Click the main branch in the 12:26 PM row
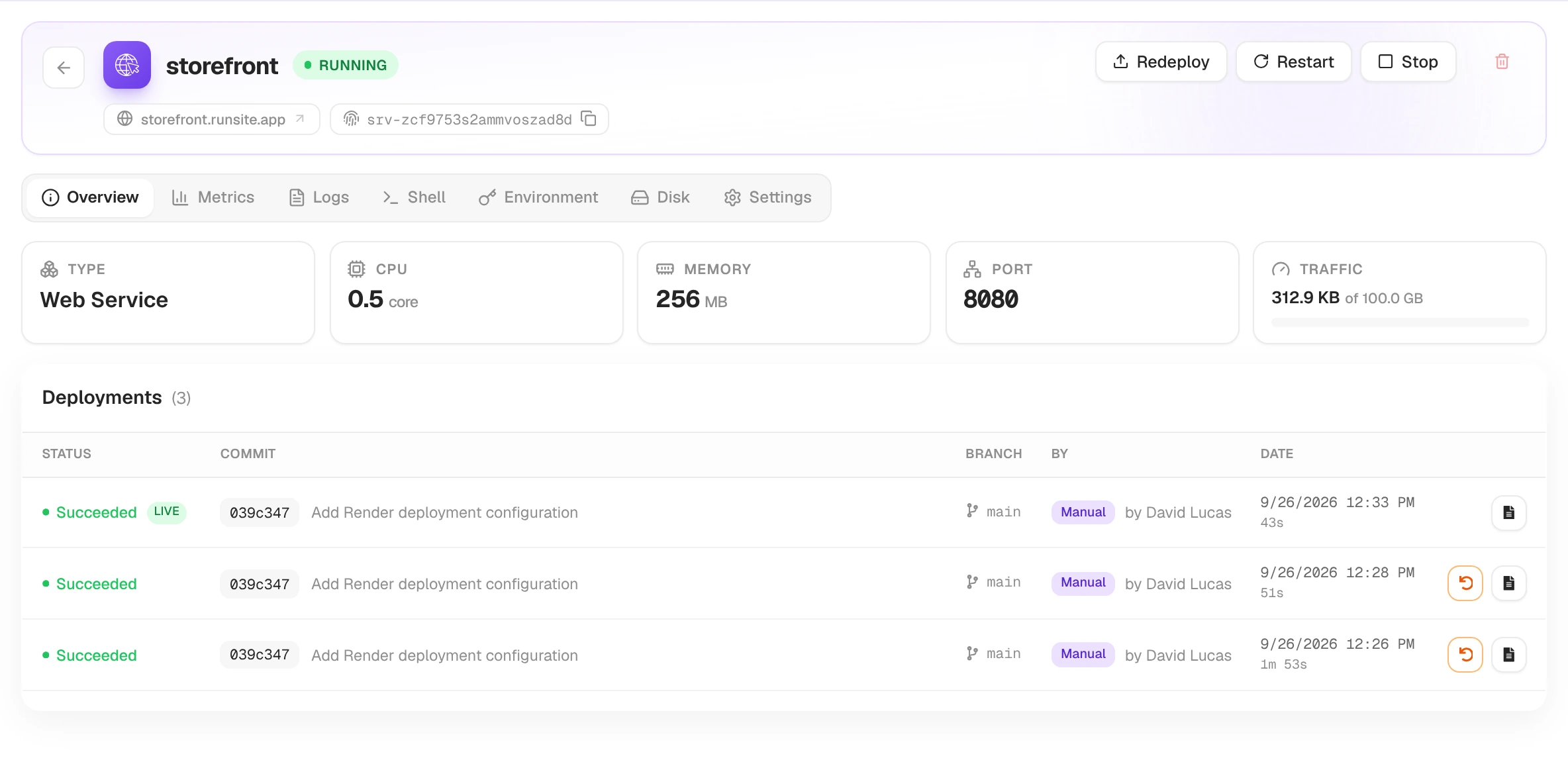 993,653
